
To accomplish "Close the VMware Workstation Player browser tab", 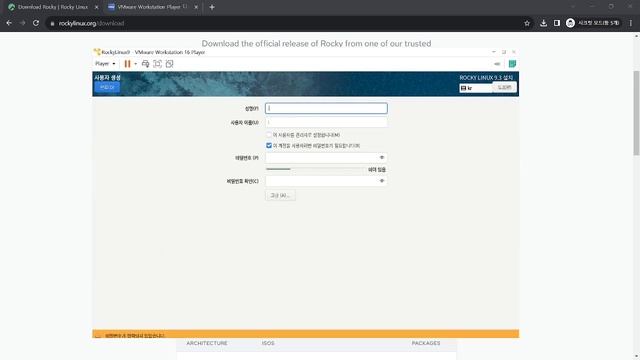I will [x=196, y=7].
